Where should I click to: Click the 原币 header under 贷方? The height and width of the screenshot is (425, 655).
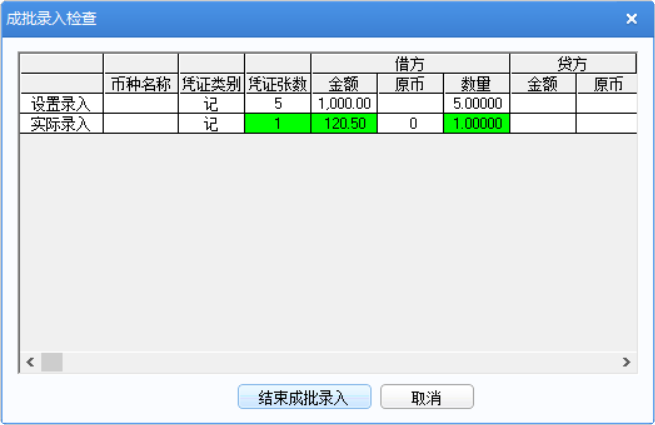[x=607, y=84]
